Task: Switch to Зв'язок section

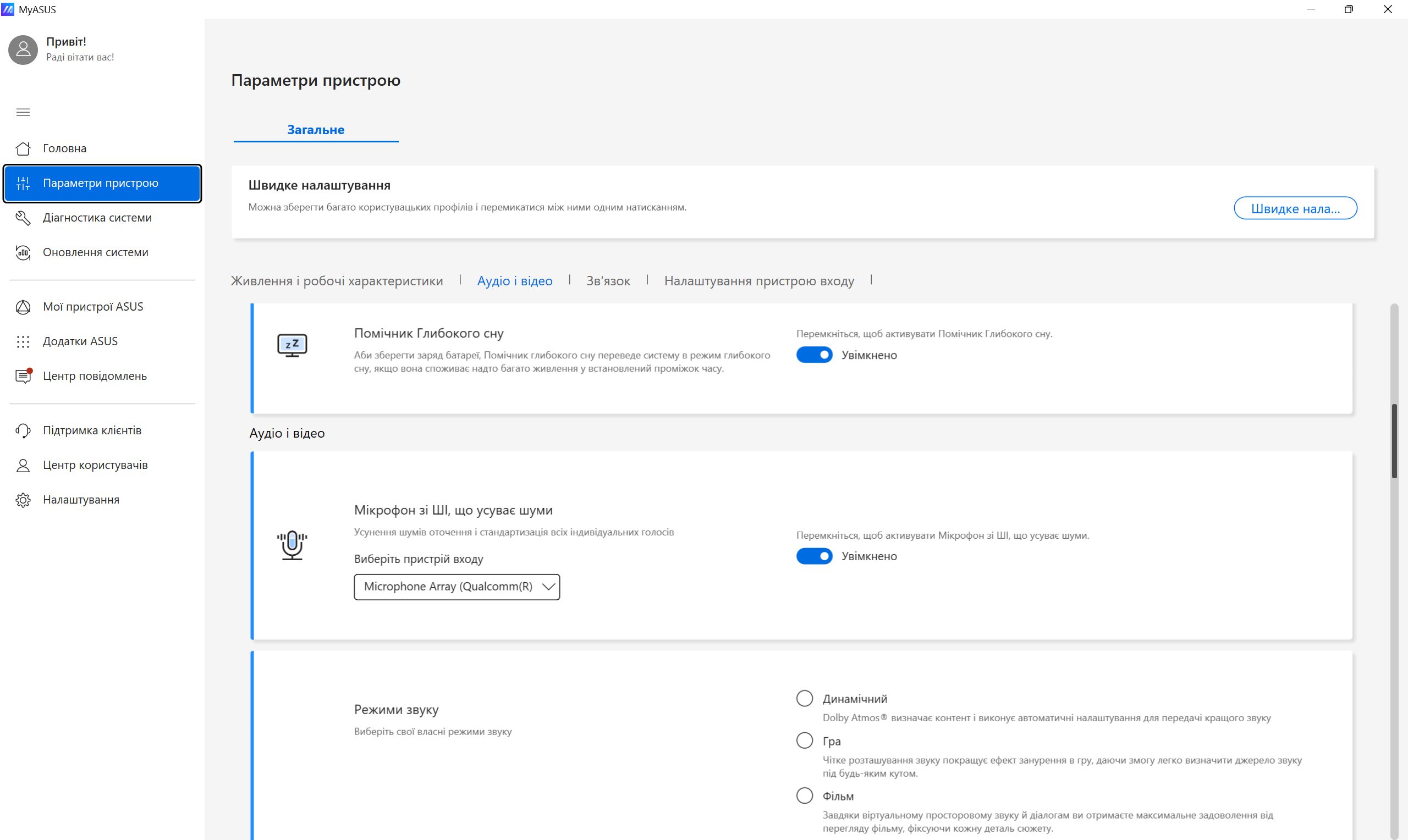Action: (x=608, y=281)
